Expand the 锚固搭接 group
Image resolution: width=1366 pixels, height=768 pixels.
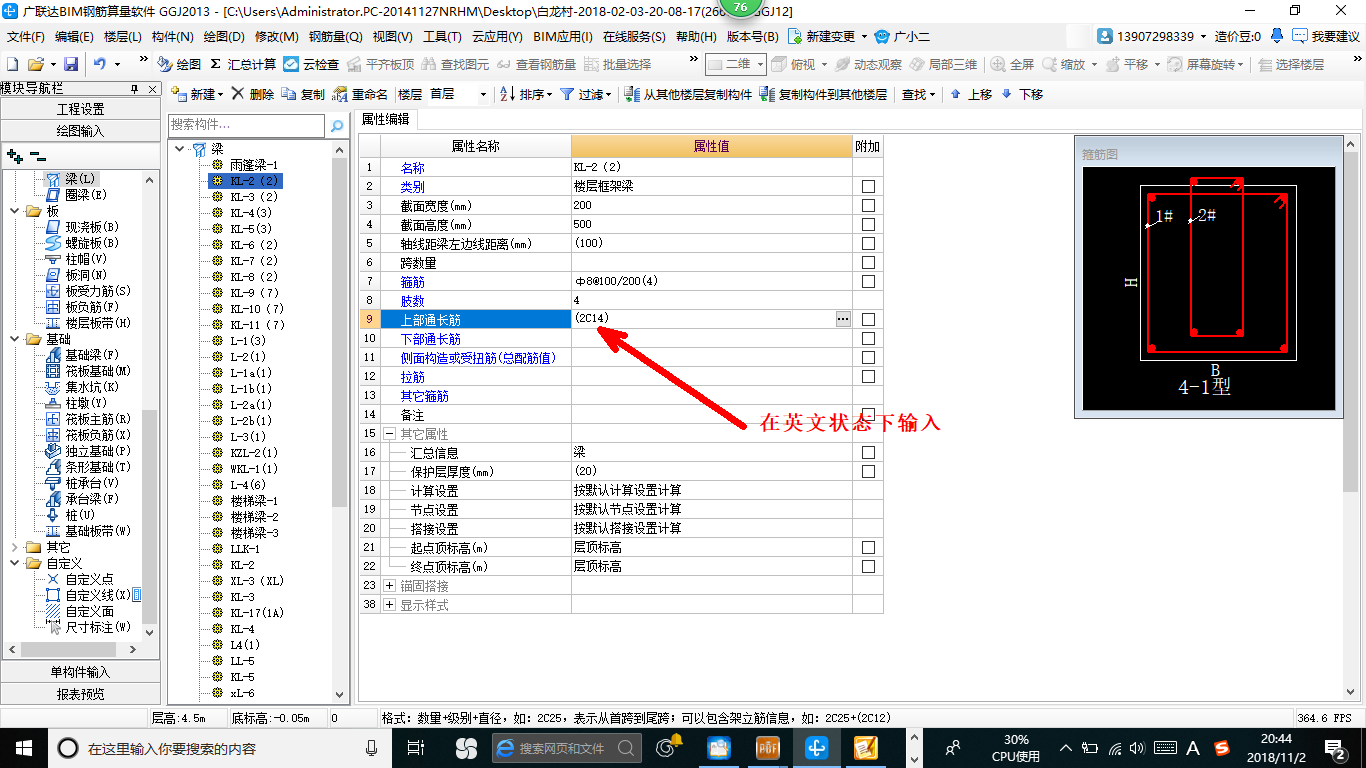(x=390, y=586)
